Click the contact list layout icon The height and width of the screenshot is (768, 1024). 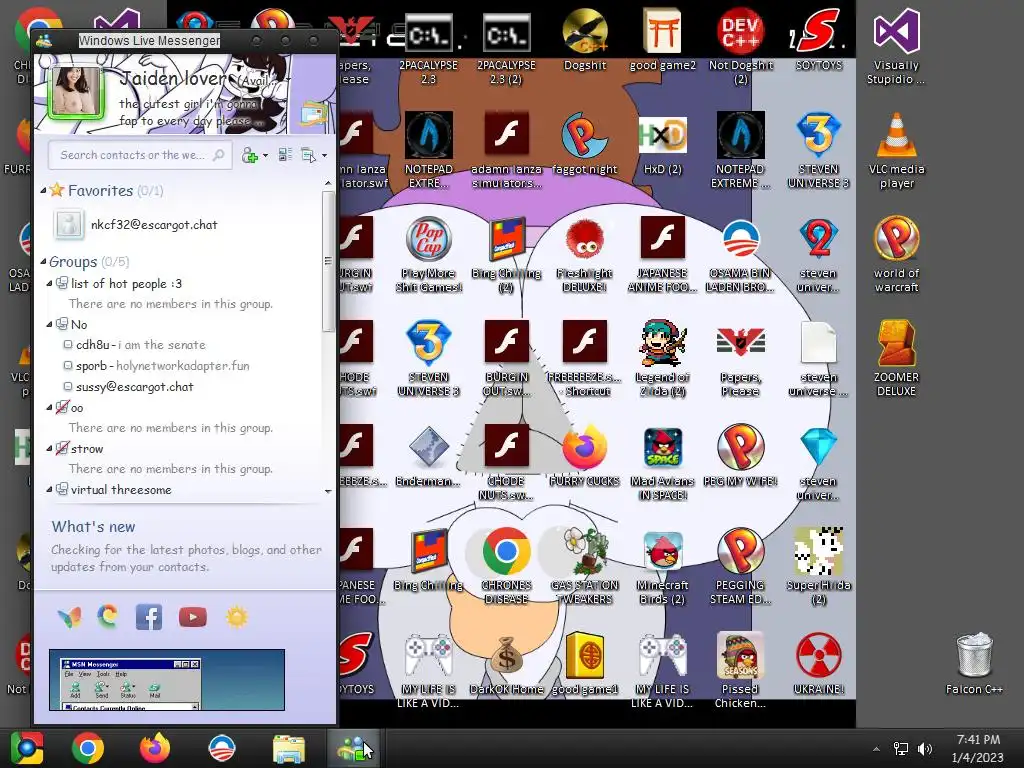click(285, 155)
